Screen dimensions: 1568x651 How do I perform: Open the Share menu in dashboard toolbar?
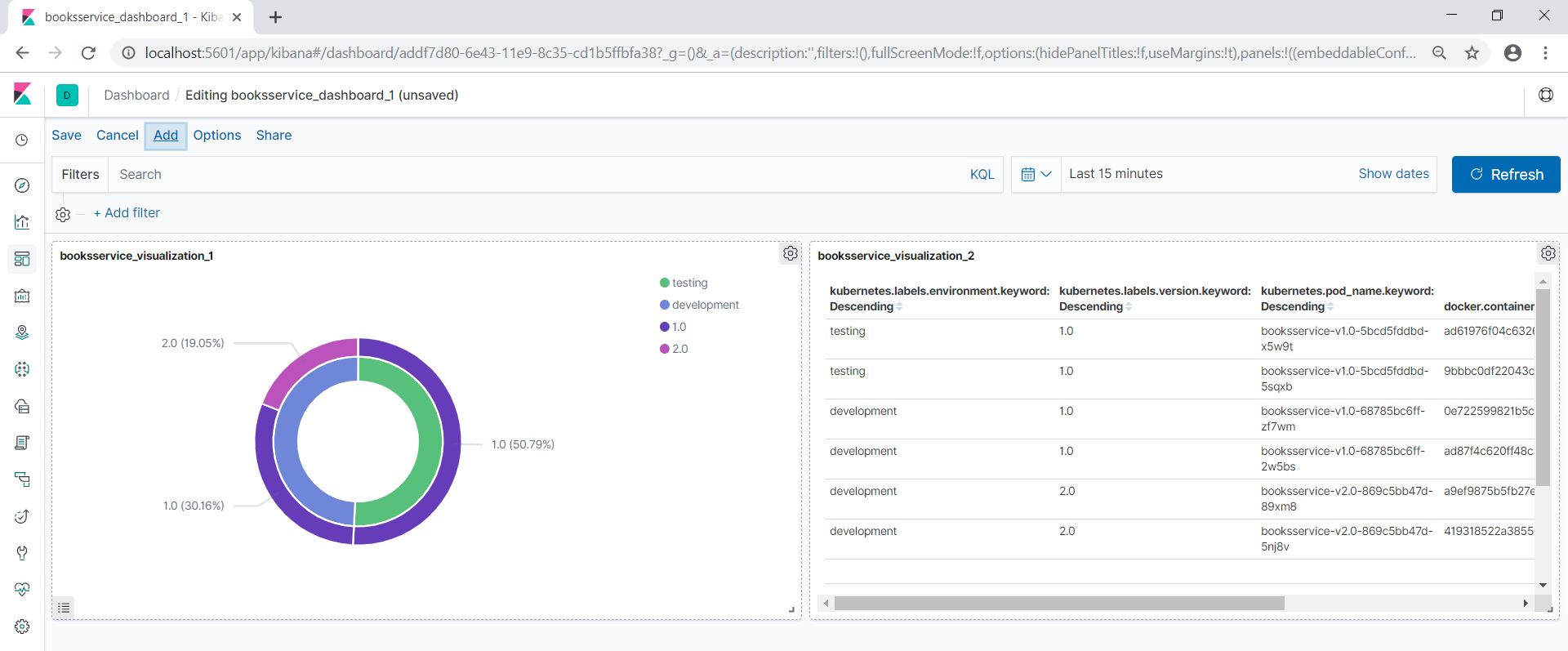click(274, 136)
